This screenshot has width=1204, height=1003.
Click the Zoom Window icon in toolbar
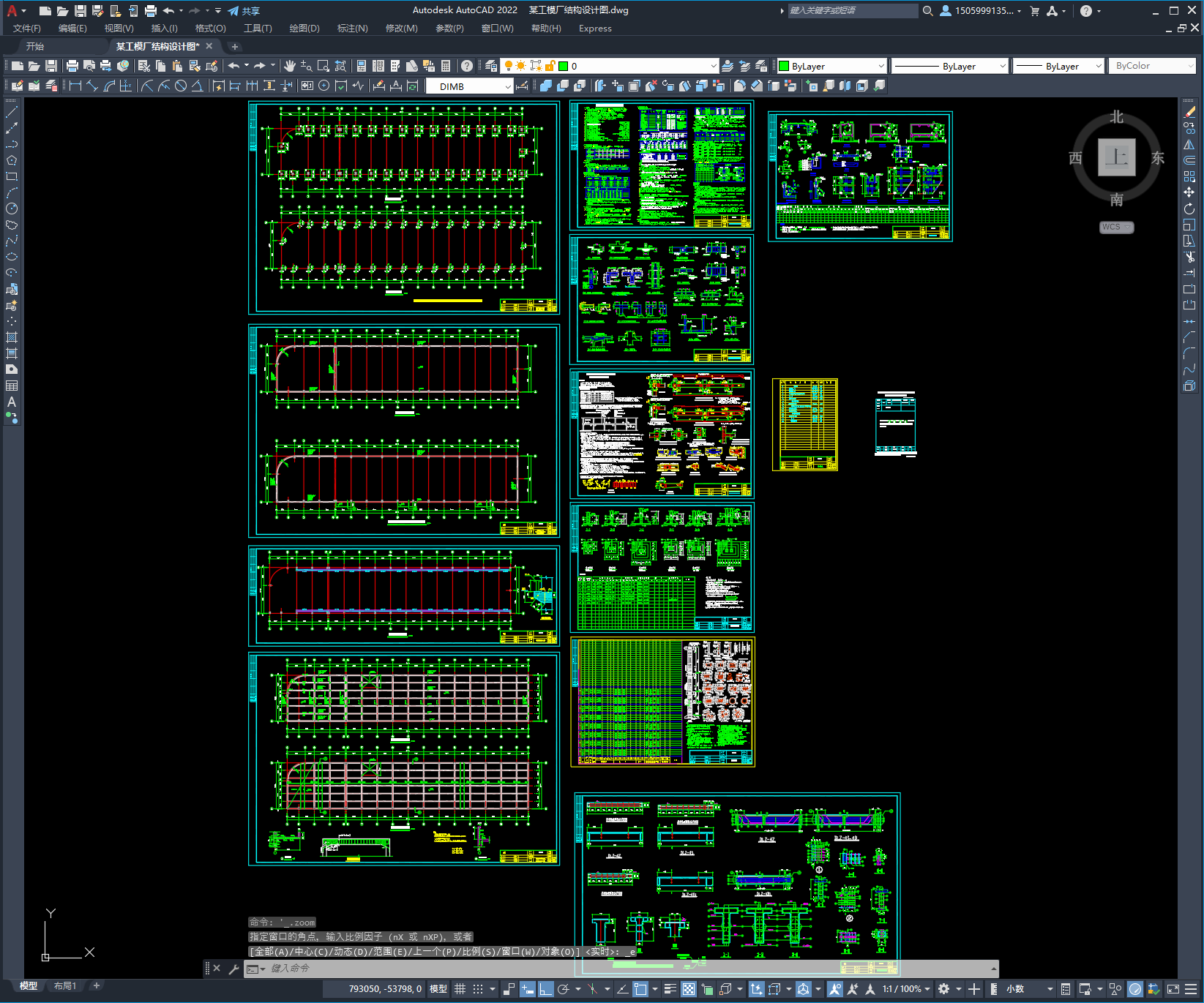pos(324,66)
